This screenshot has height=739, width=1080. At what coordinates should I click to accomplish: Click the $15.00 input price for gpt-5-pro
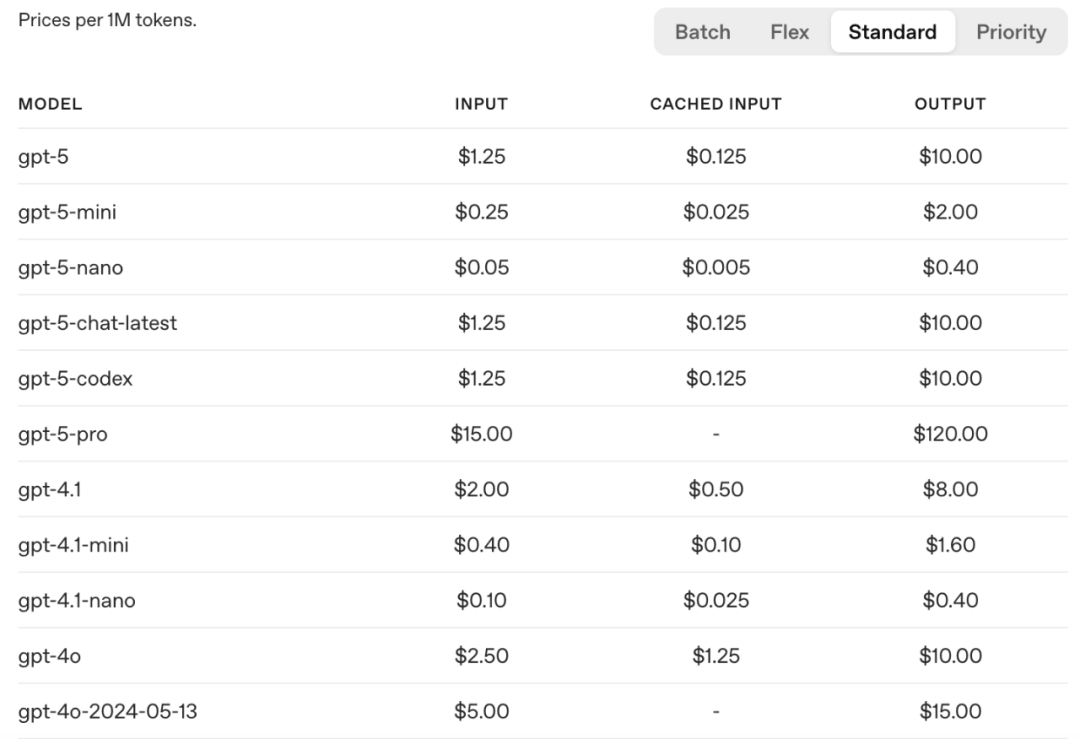(481, 434)
